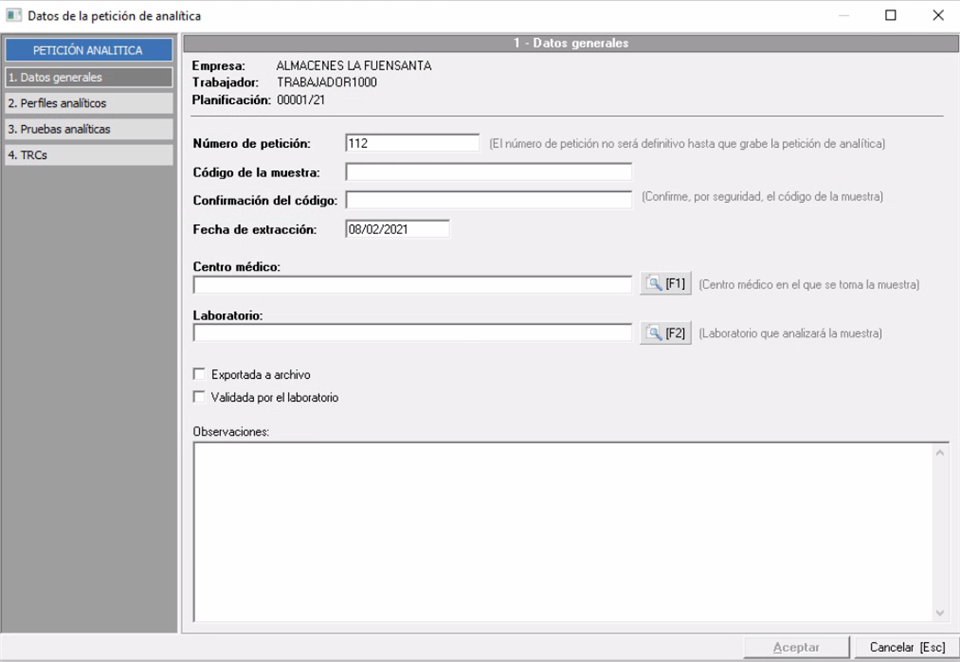The height and width of the screenshot is (662, 960).
Task: Click inside the Observaciones text area
Action: (562, 532)
